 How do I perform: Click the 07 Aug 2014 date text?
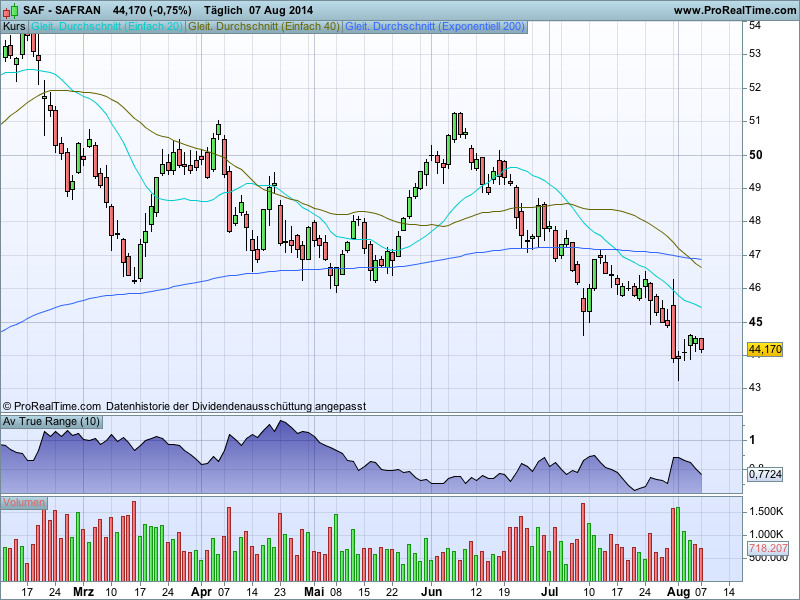point(281,10)
